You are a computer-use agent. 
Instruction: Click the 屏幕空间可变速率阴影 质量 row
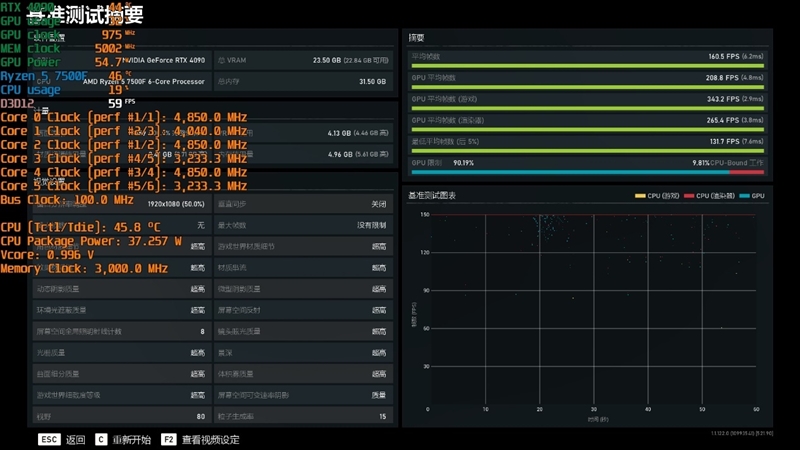pos(304,395)
